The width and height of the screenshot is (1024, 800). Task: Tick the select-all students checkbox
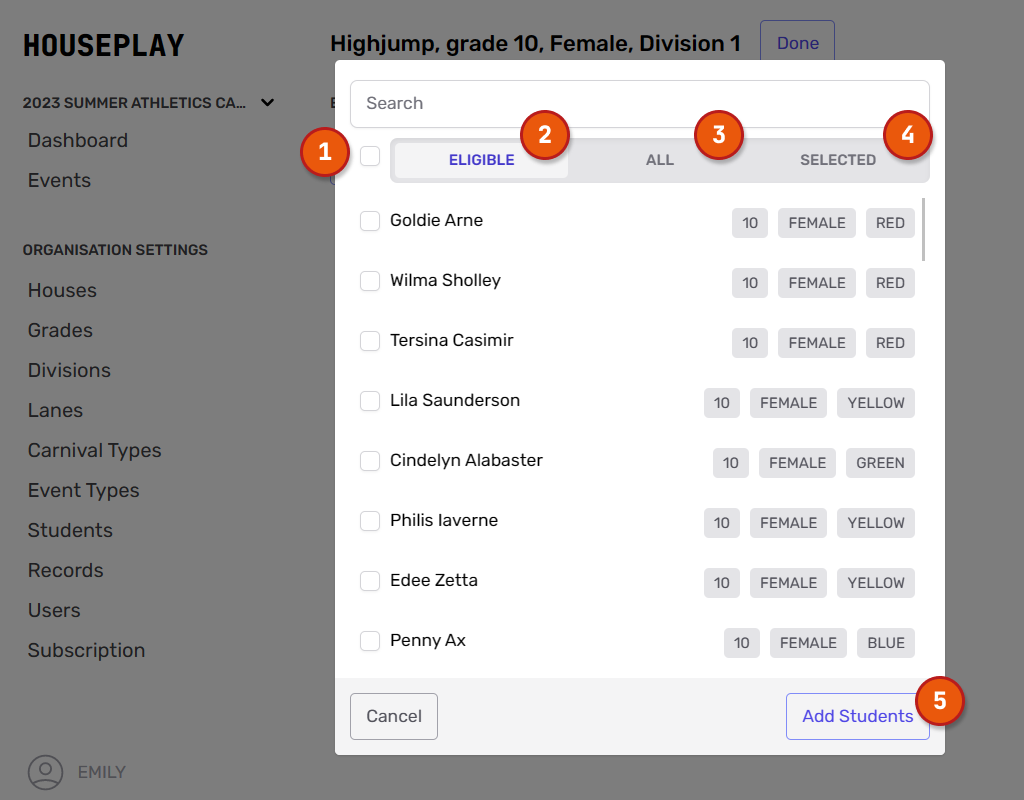pyautogui.click(x=370, y=156)
